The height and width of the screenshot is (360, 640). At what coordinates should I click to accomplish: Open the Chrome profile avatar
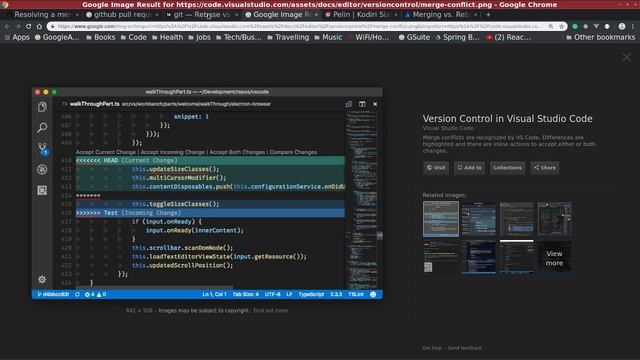coord(622,26)
